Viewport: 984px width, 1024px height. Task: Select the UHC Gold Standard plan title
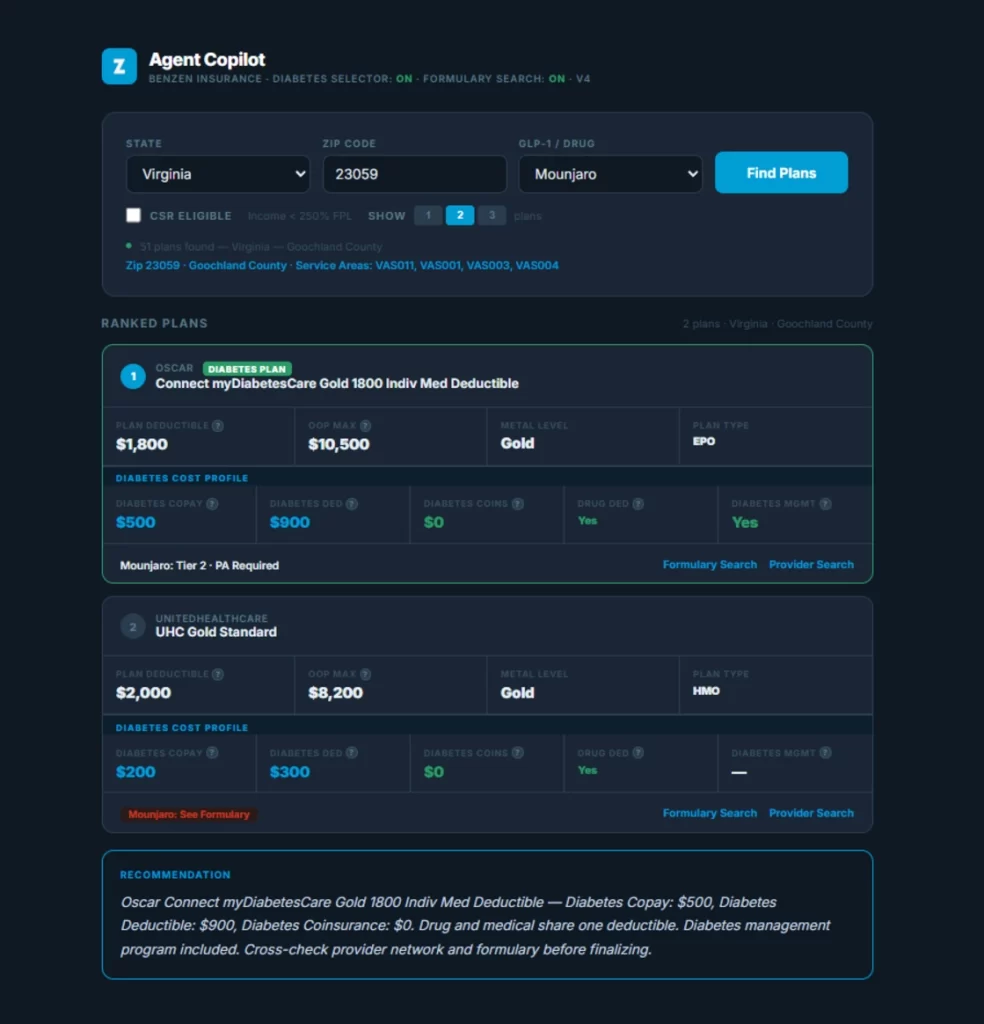coord(216,632)
